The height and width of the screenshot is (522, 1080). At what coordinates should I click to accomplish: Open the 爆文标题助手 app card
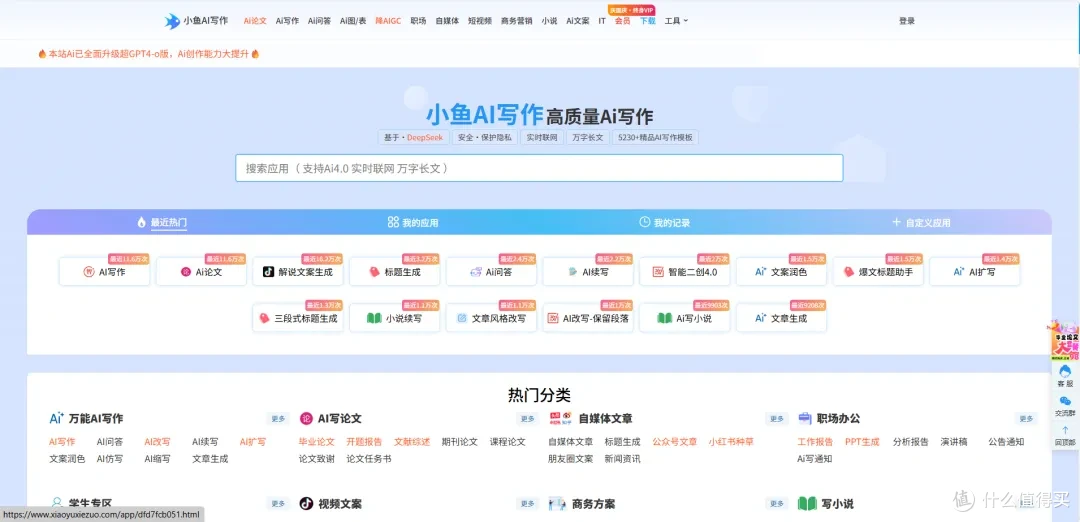coord(878,272)
